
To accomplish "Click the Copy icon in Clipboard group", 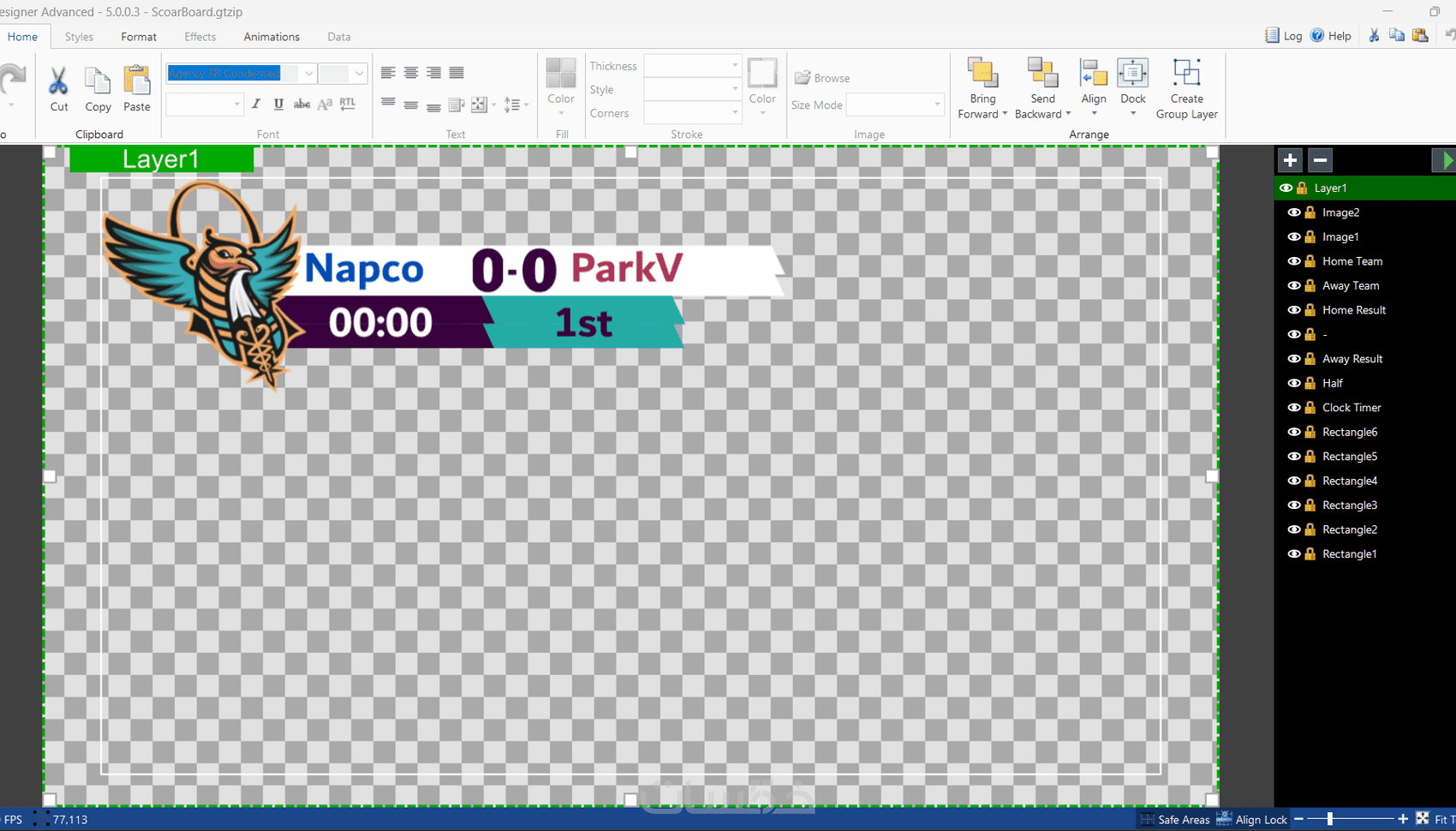I will pos(98,89).
